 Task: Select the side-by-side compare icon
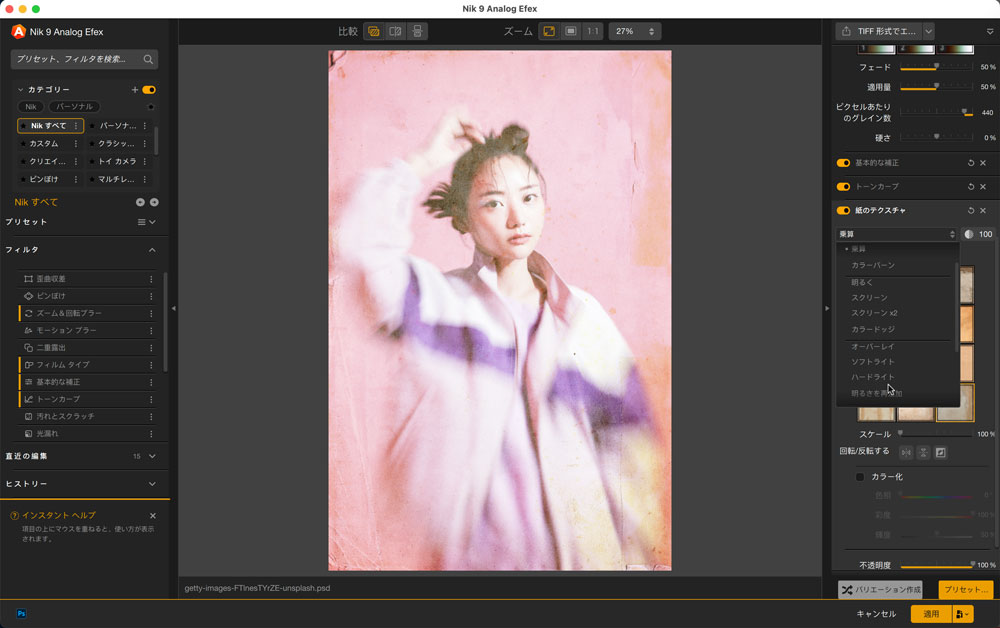pos(417,31)
